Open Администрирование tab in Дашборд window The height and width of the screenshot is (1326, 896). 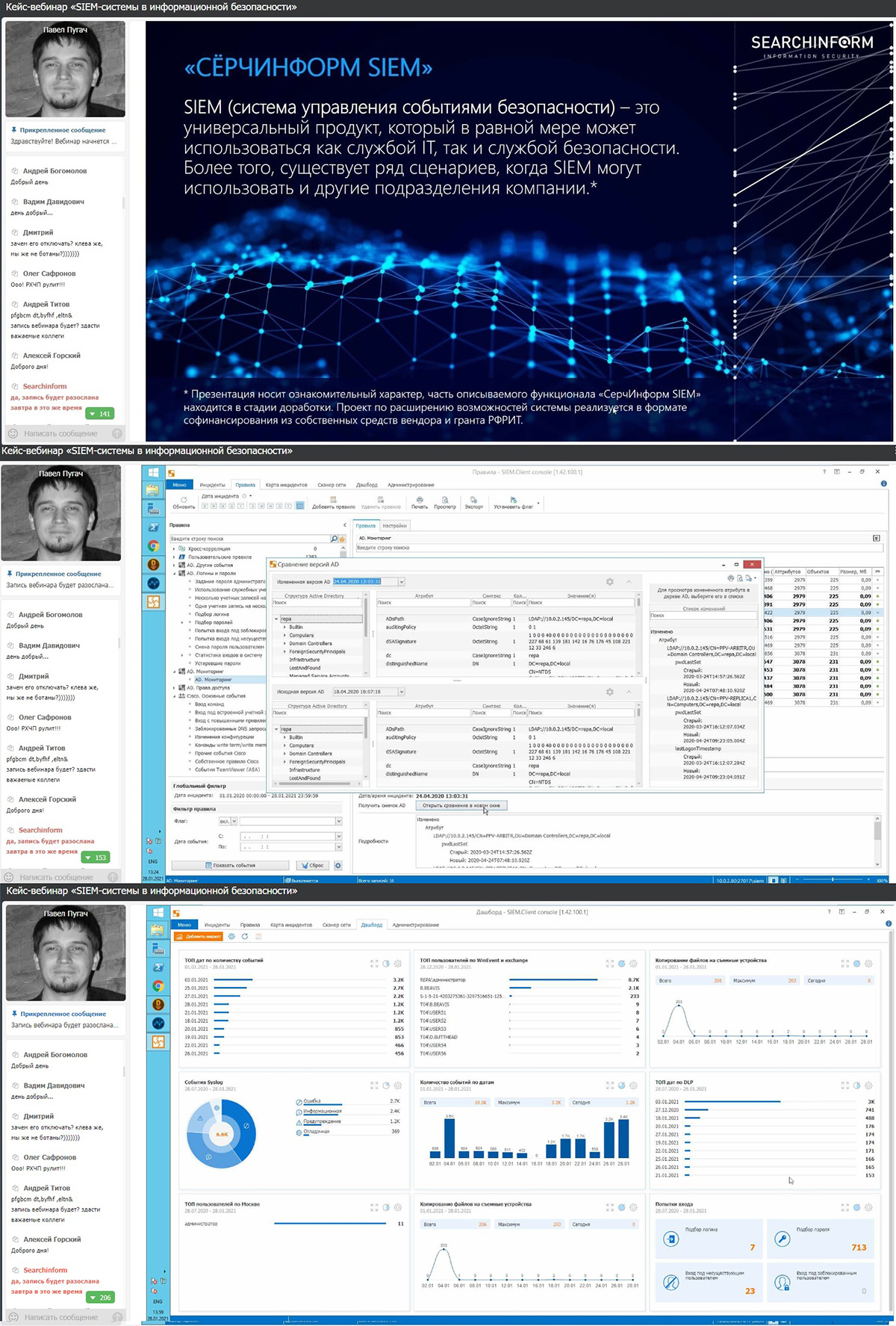point(416,925)
